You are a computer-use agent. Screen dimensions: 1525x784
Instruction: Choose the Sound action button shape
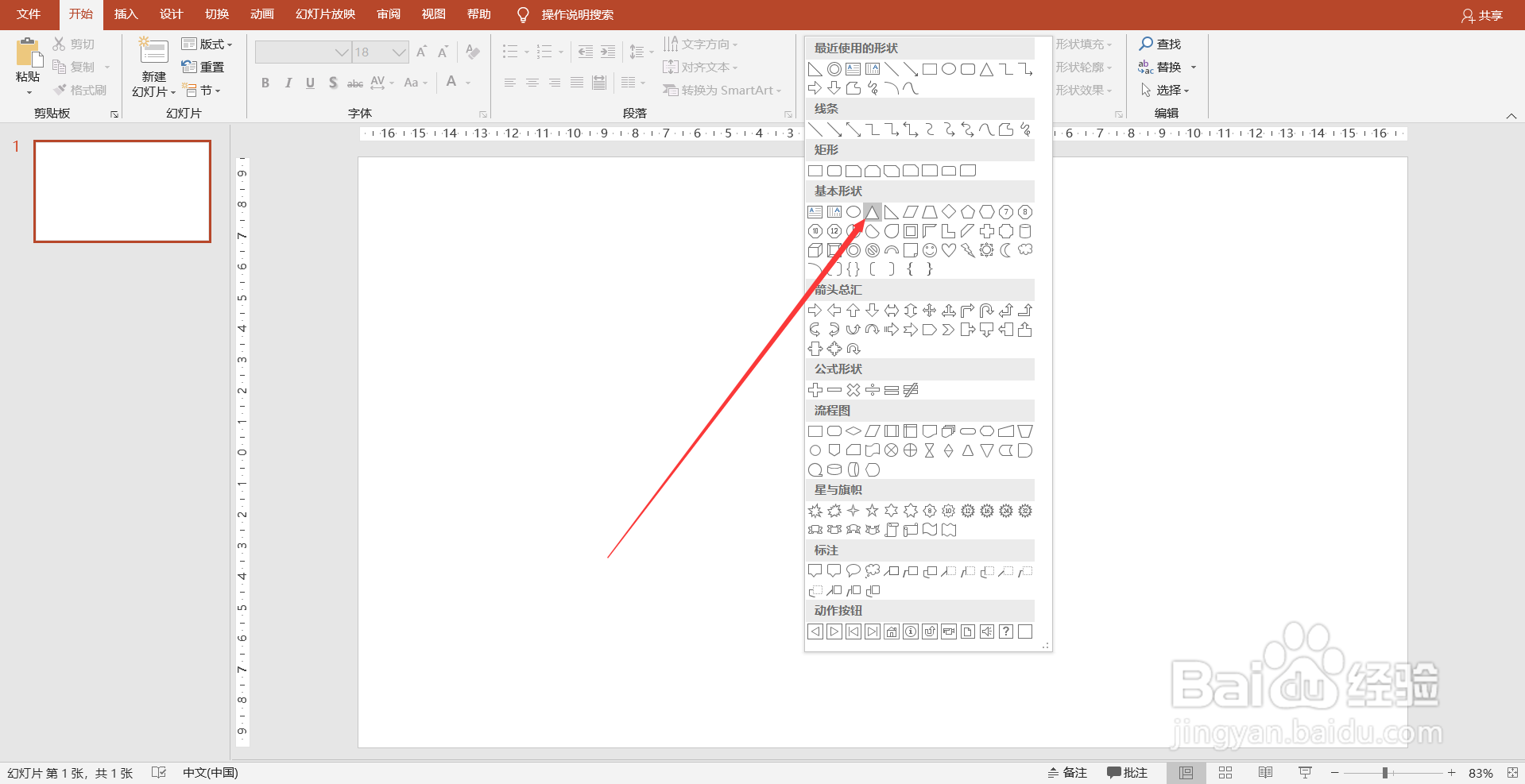pos(986,631)
